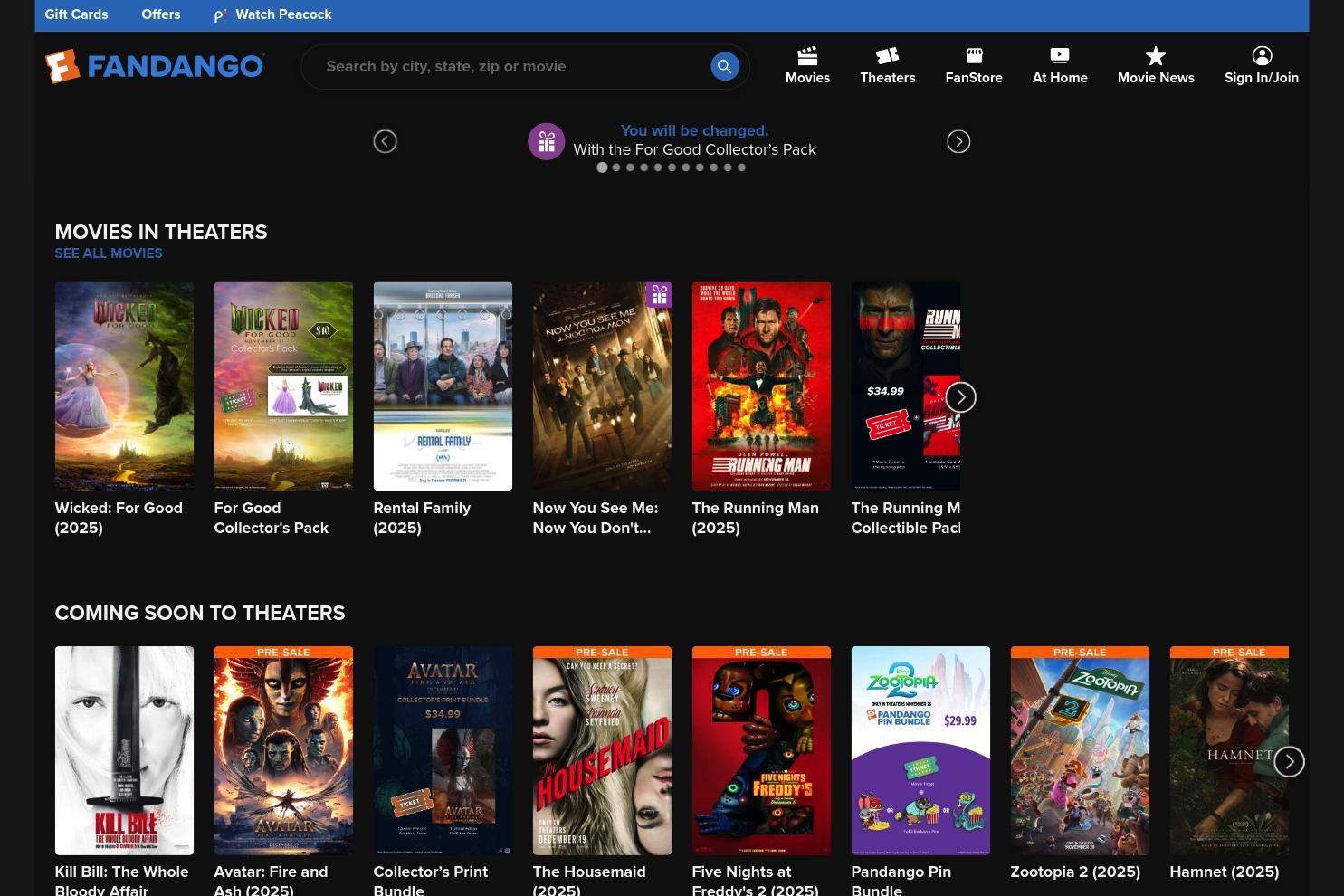Open FanStore via the storefront icon

click(974, 56)
